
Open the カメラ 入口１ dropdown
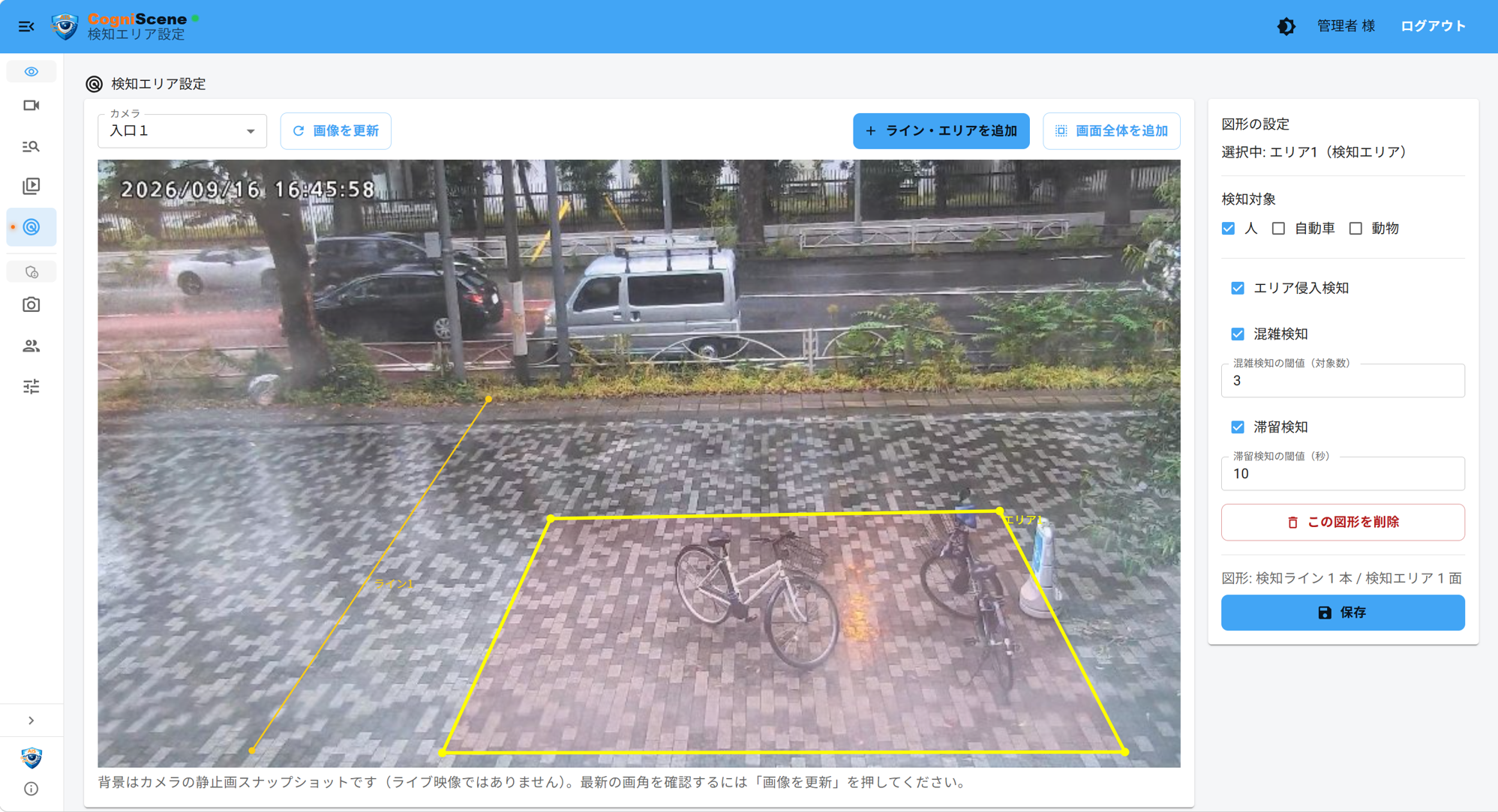pyautogui.click(x=182, y=131)
